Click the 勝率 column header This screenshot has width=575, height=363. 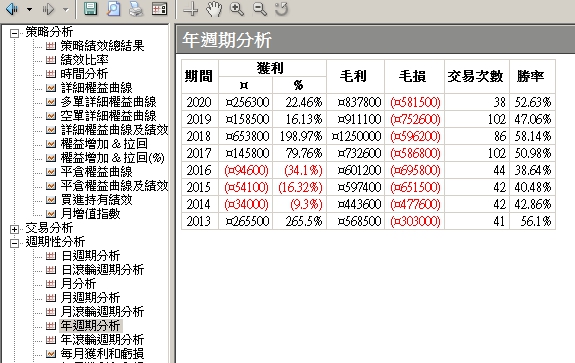pos(532,77)
